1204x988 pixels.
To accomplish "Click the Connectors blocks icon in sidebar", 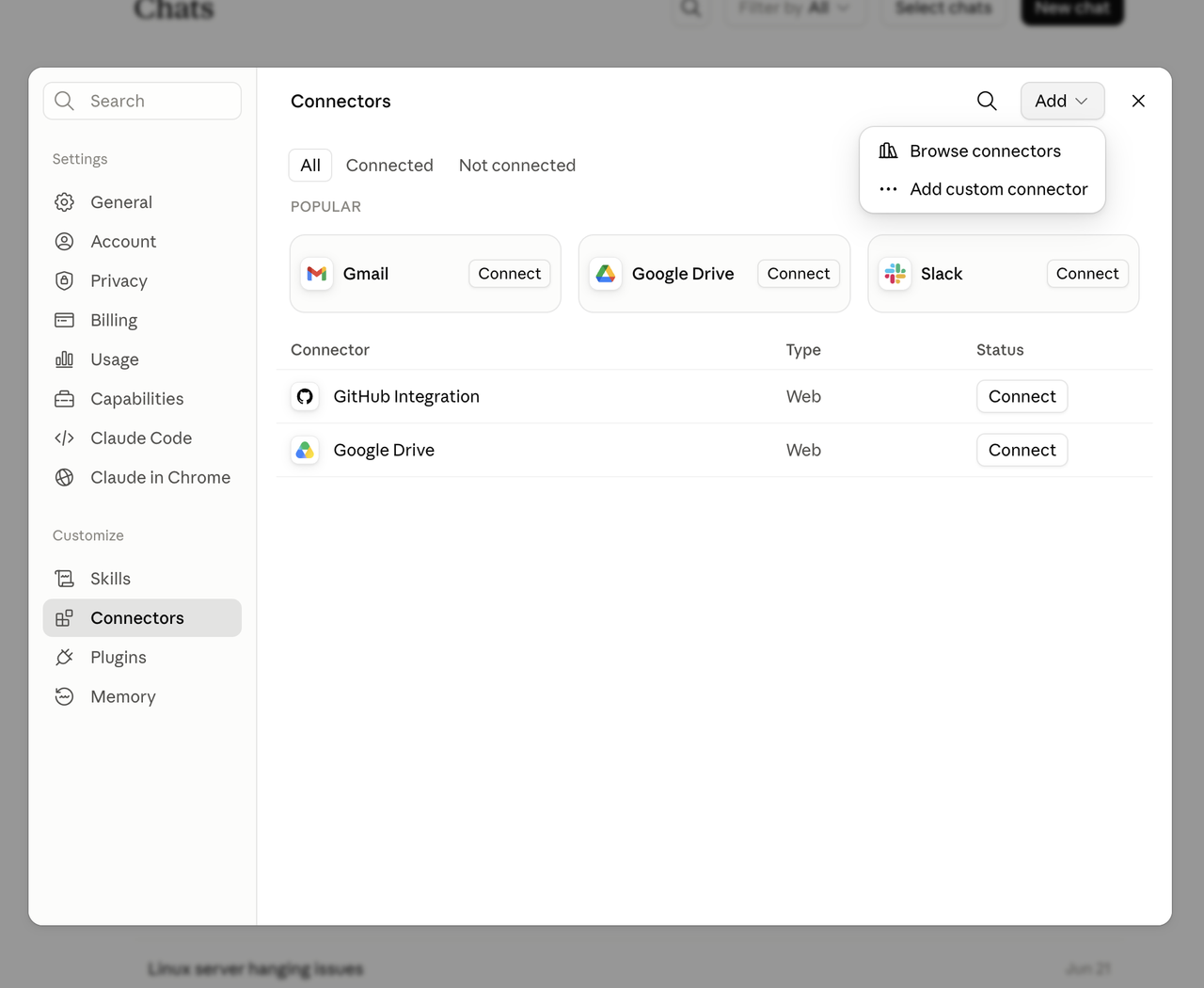I will pos(64,618).
